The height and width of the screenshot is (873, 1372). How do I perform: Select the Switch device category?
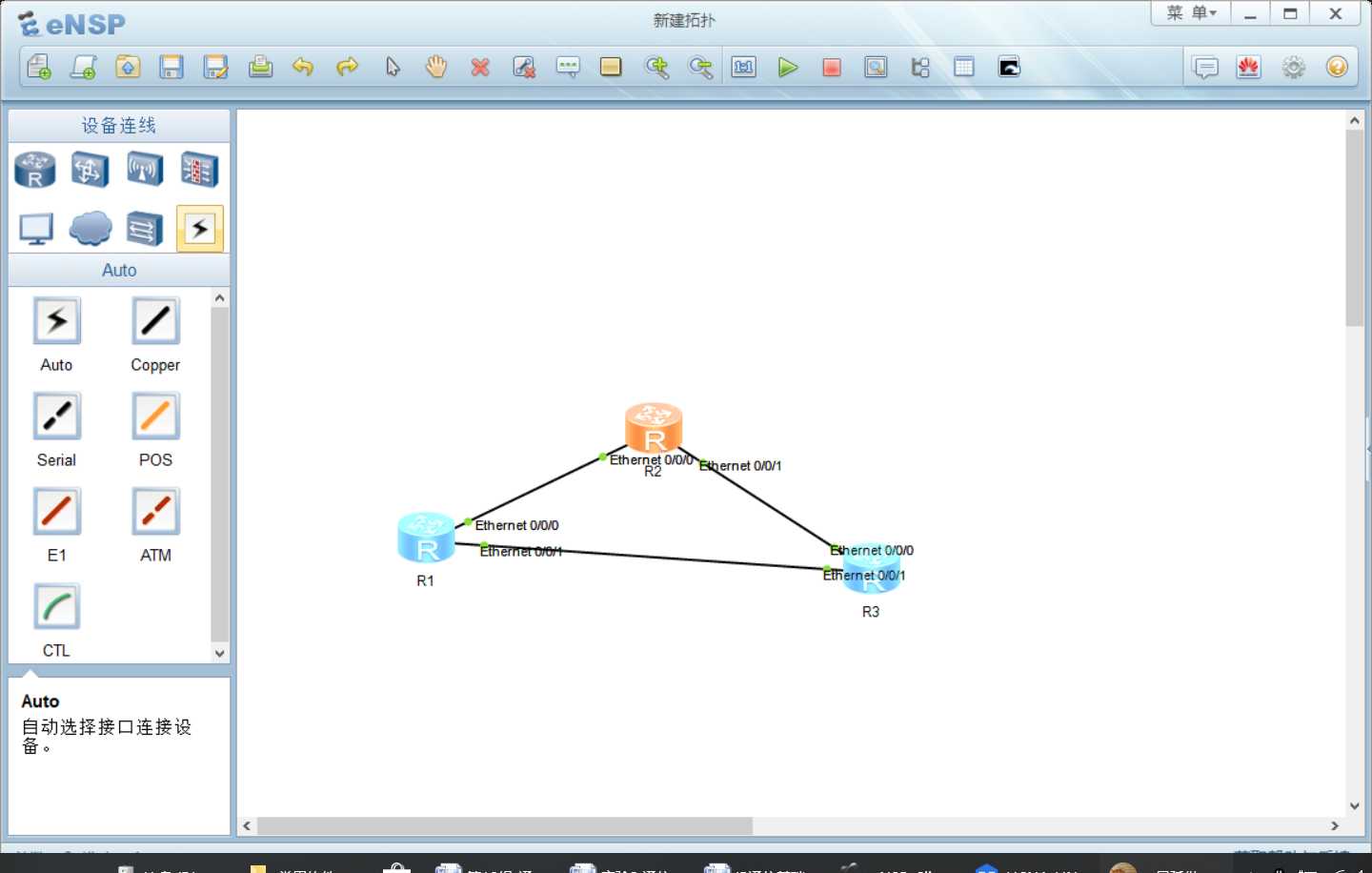pos(90,170)
